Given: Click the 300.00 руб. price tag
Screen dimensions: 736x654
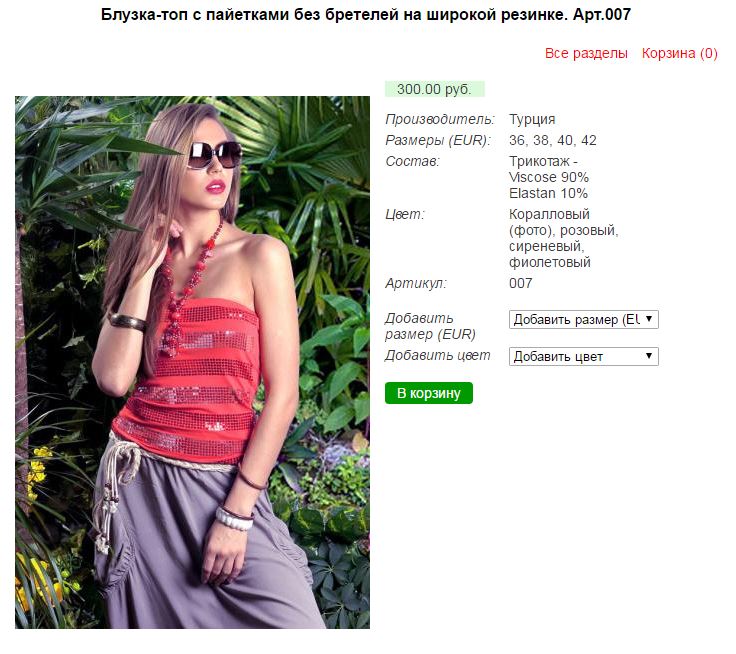Looking at the screenshot, I should coord(434,89).
